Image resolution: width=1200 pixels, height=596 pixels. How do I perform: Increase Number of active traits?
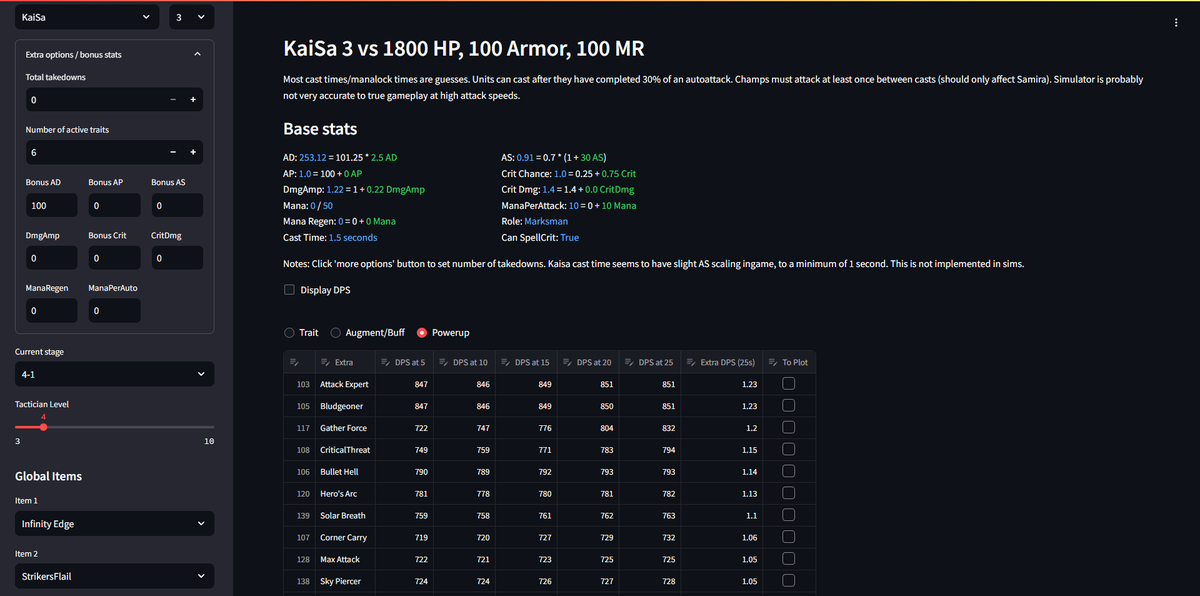tap(193, 152)
